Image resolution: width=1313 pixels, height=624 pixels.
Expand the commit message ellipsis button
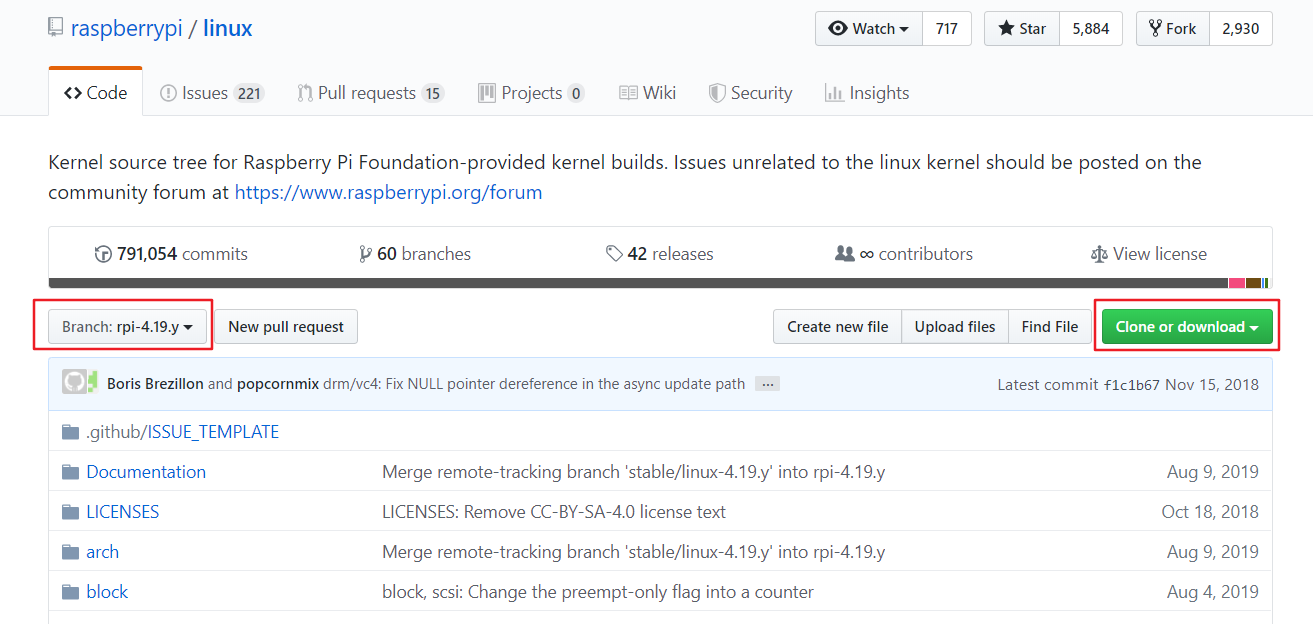[x=767, y=384]
